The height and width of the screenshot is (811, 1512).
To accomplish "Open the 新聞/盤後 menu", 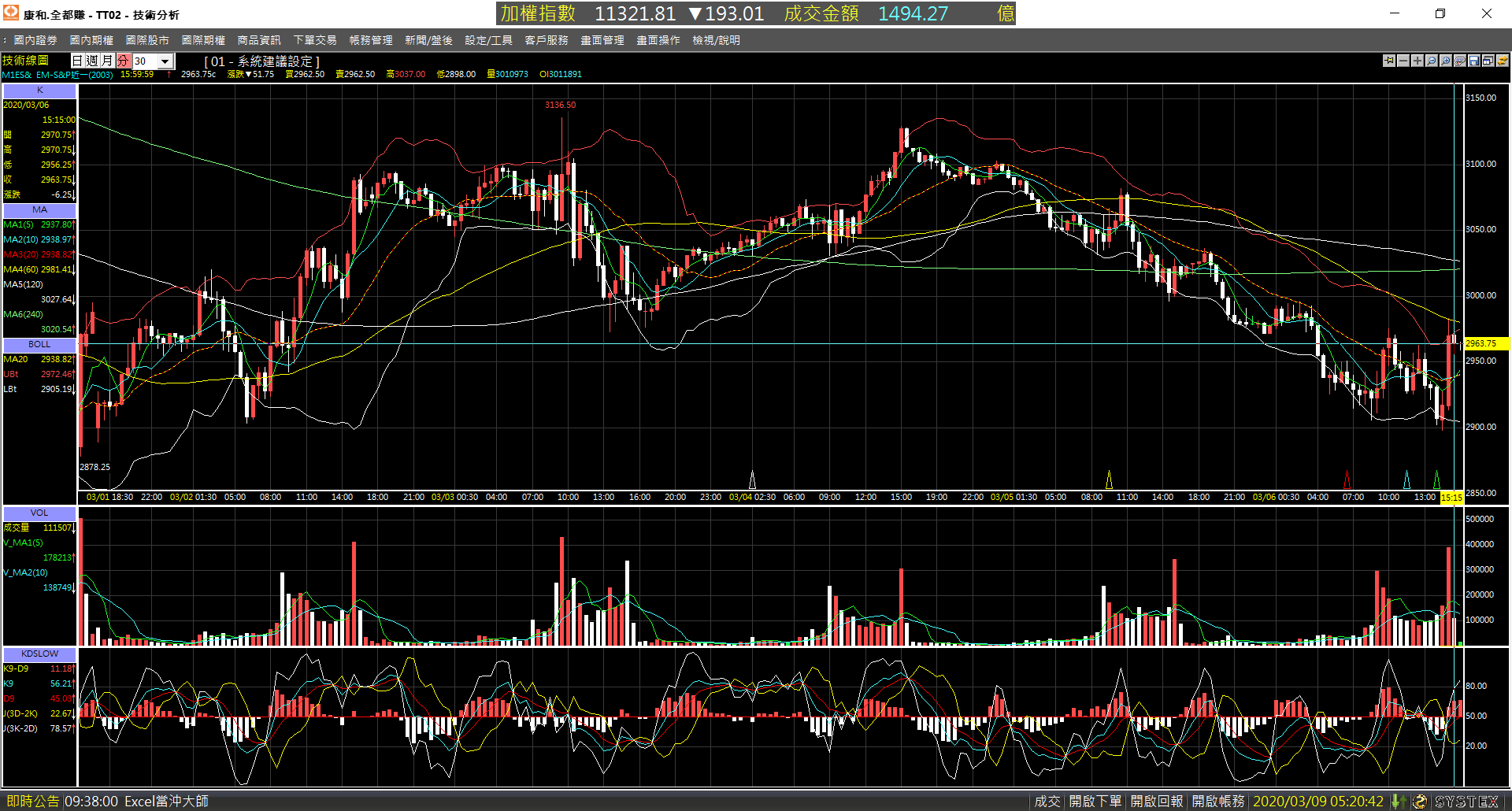I will pyautogui.click(x=428, y=40).
